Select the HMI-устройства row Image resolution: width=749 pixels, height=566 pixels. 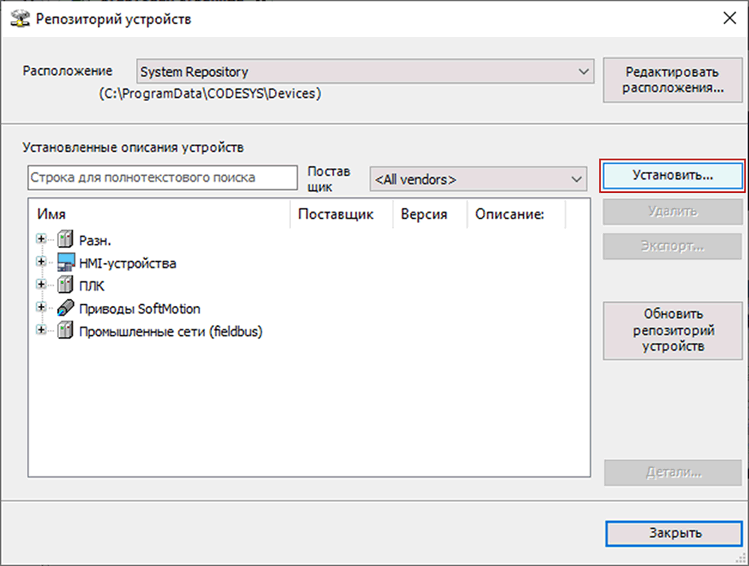(x=128, y=263)
